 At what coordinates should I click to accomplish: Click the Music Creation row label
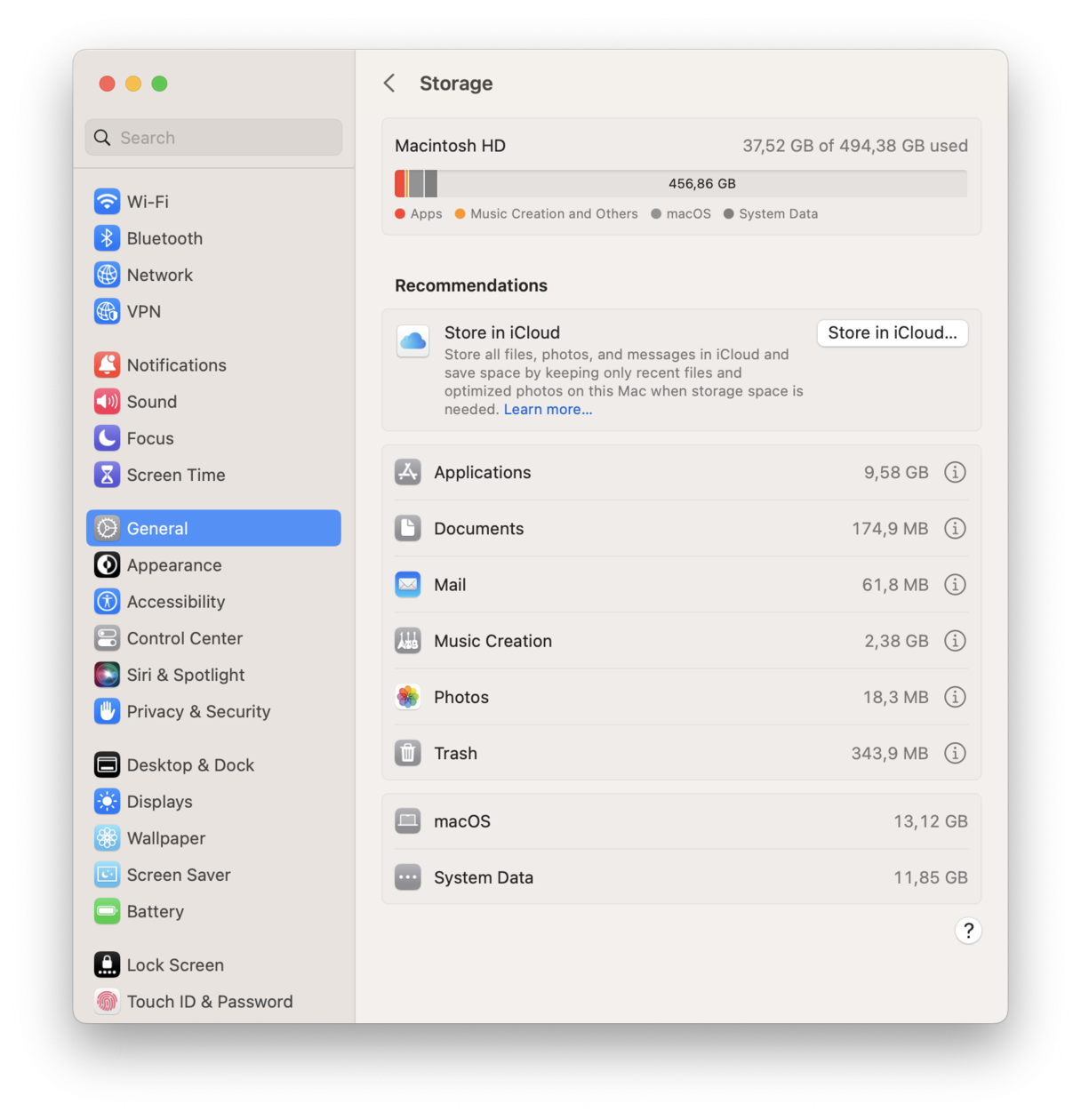point(493,640)
